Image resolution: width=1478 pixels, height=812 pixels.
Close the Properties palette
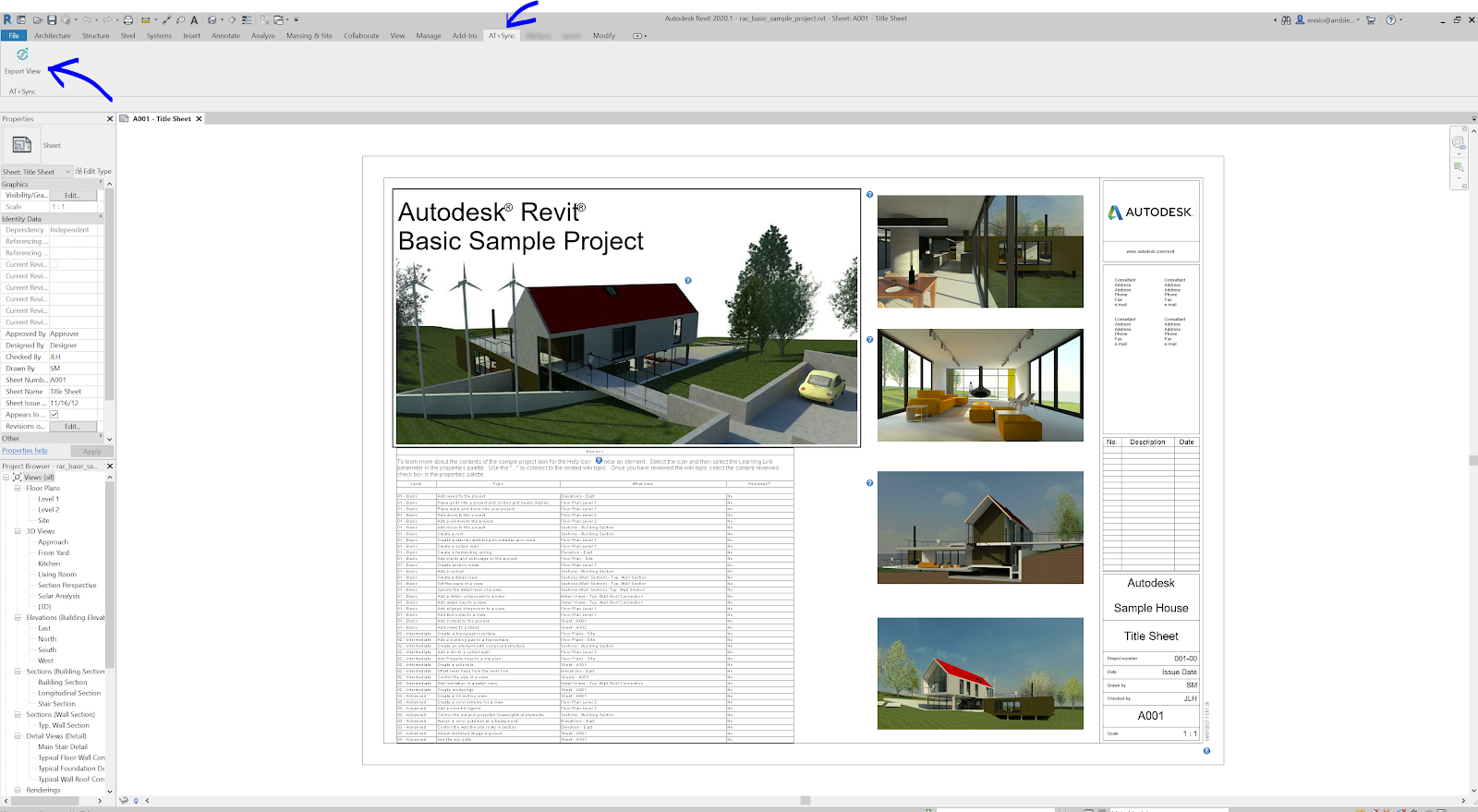pos(110,119)
